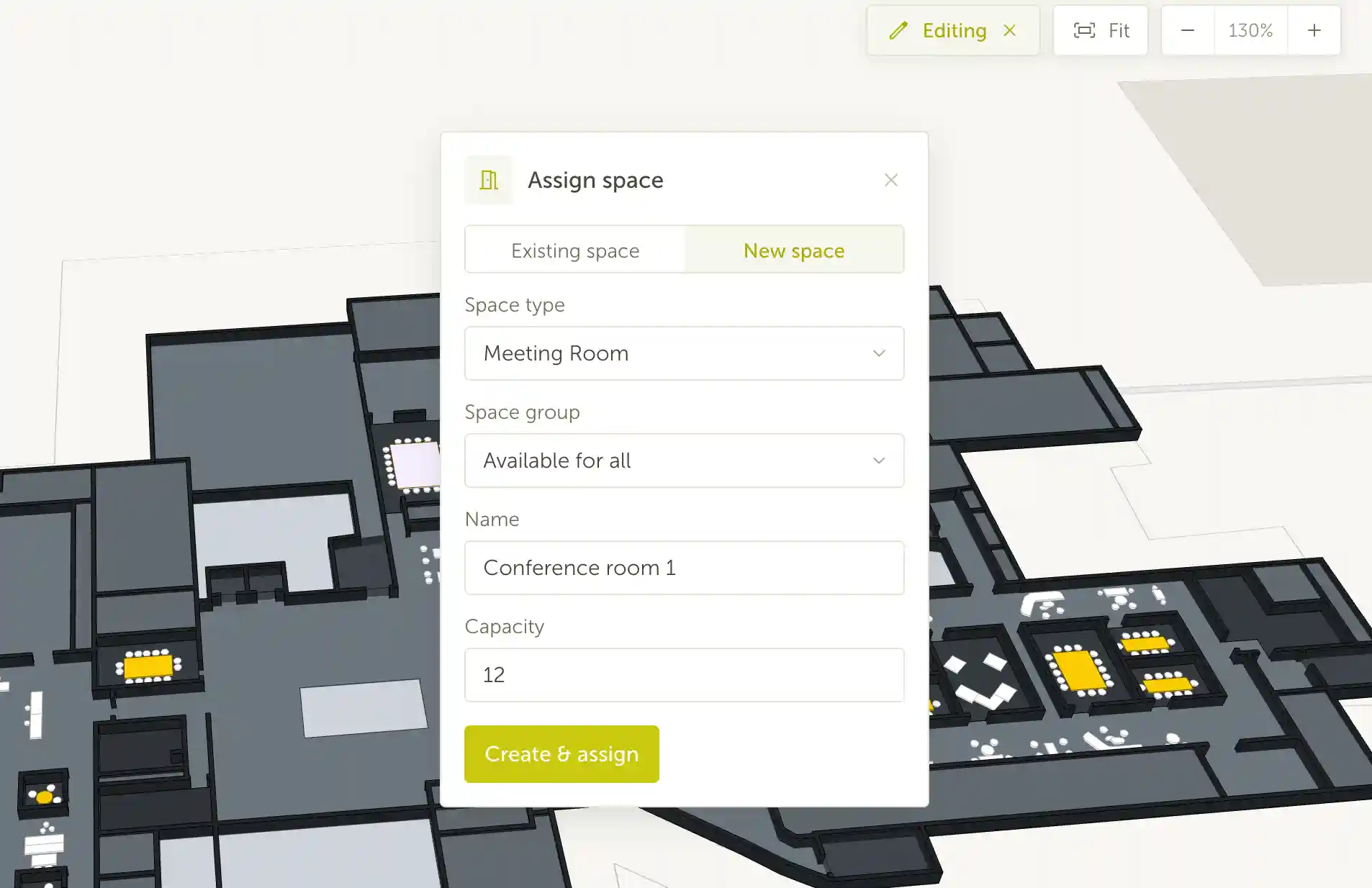The image size is (1372, 888).
Task: Open the Space type dropdown
Action: coord(685,353)
